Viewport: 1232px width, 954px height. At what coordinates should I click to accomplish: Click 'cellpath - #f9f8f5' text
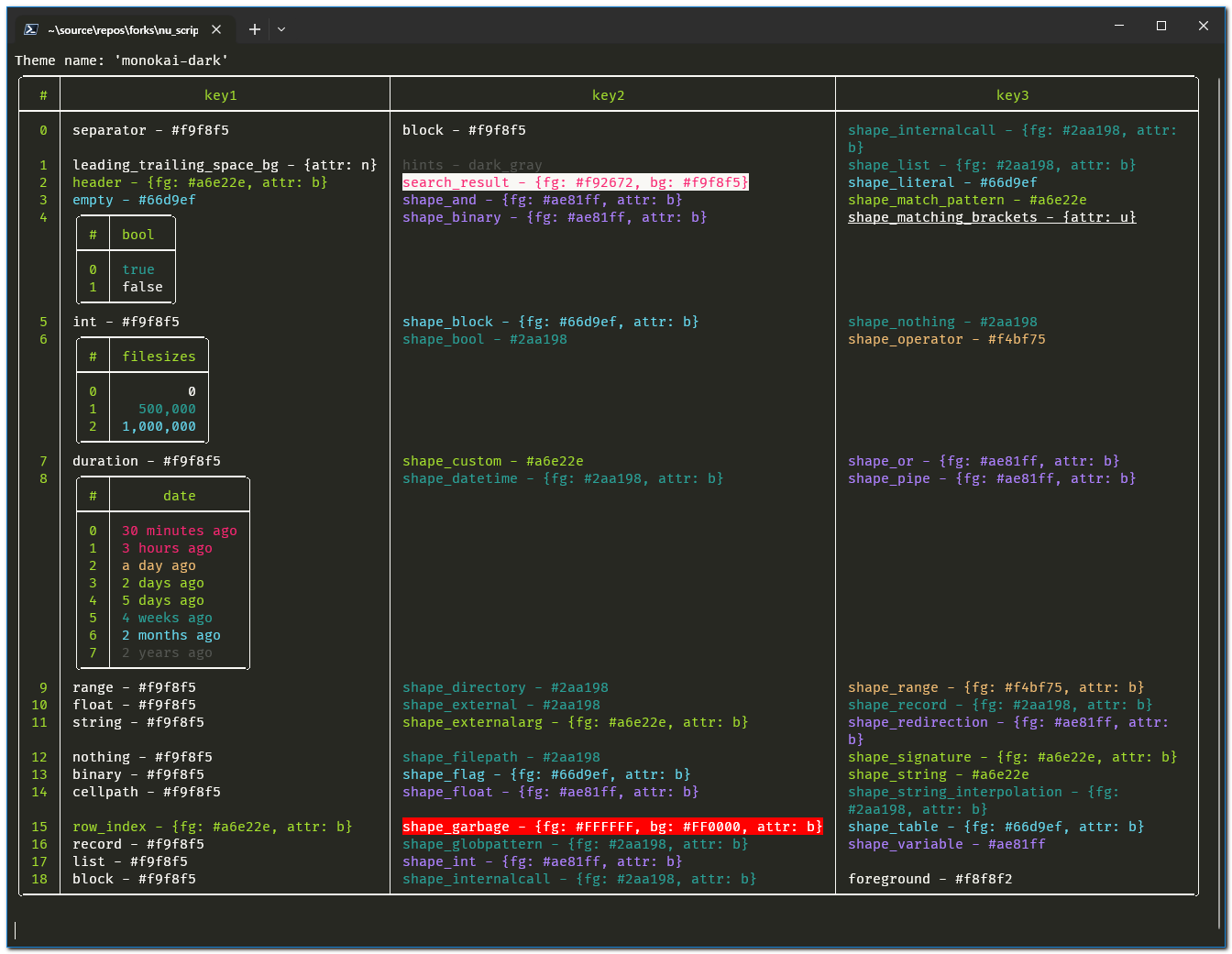(x=147, y=792)
